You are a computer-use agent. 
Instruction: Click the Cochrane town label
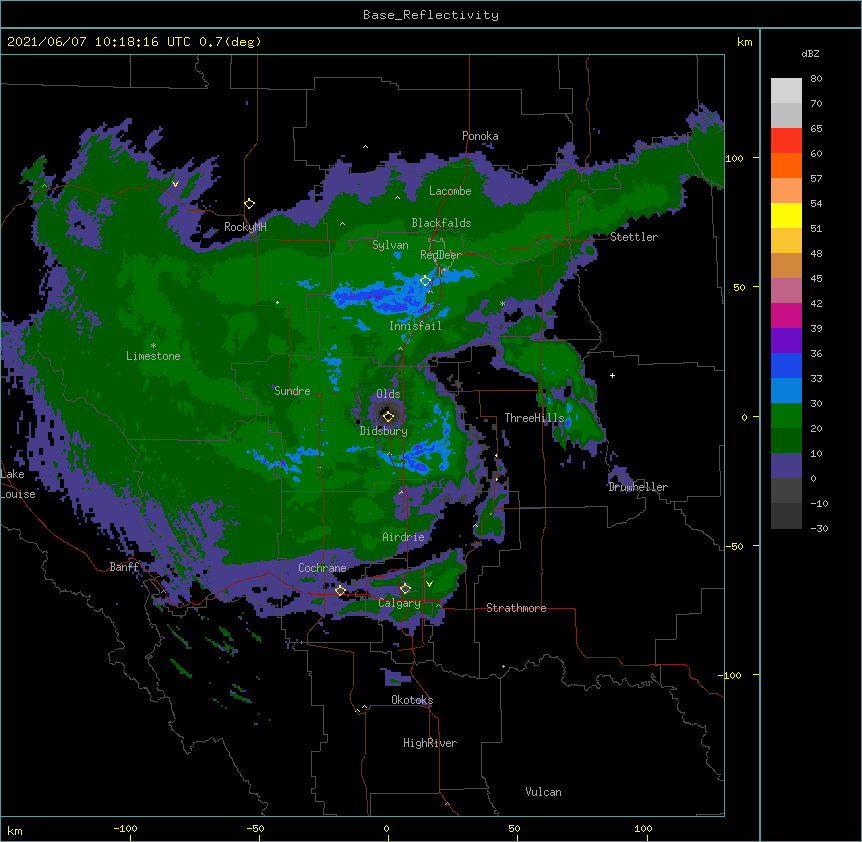[322, 568]
